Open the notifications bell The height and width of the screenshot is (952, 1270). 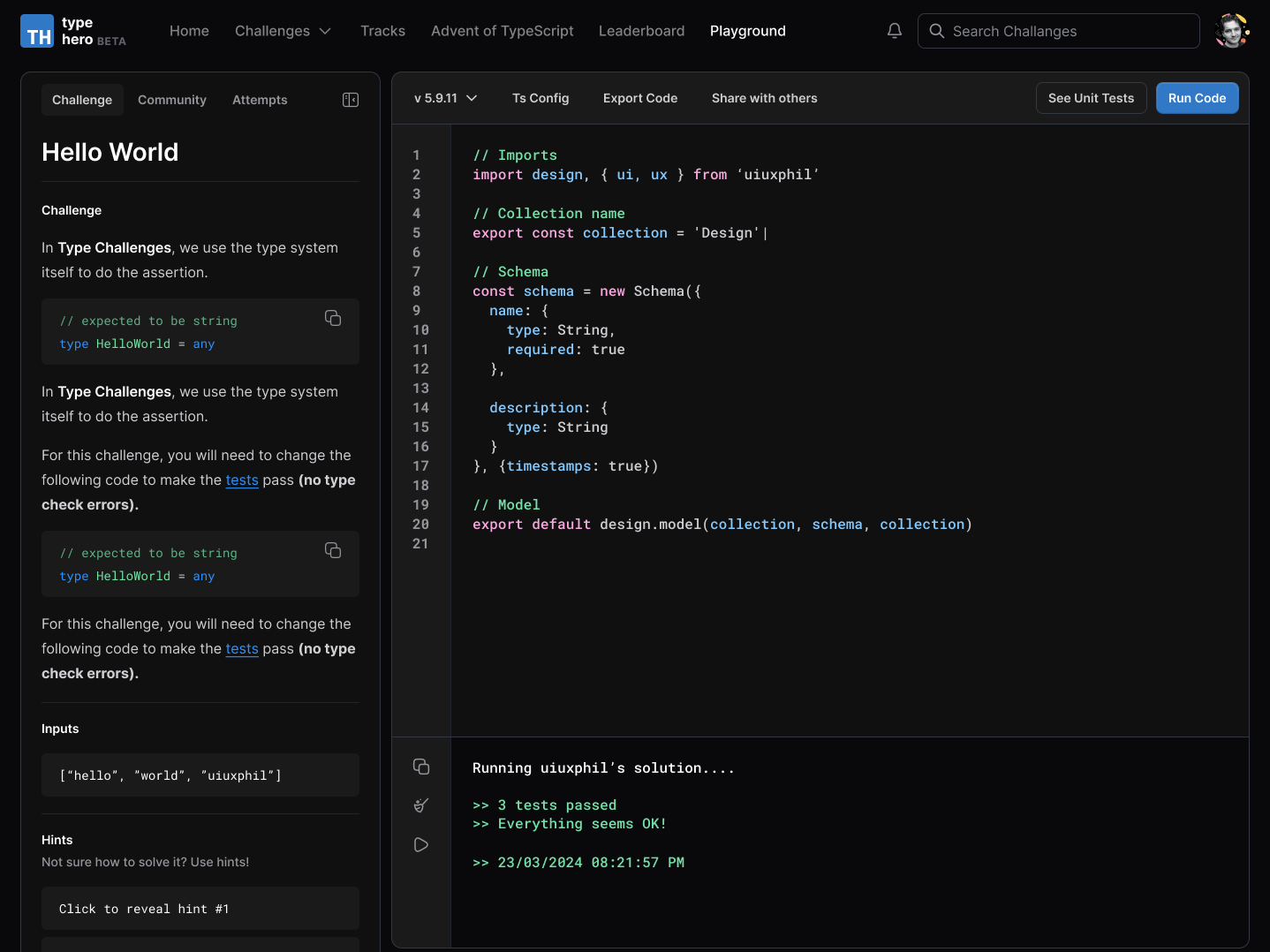coord(894,30)
